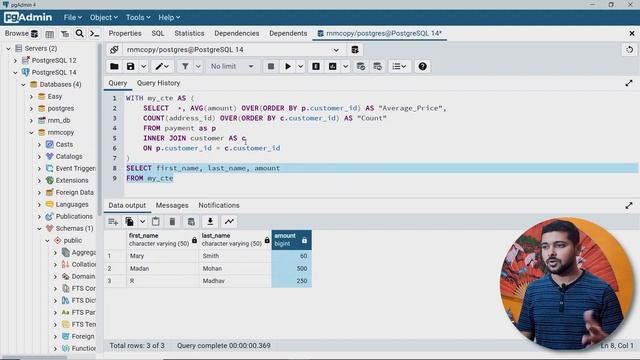This screenshot has height=360, width=640.
Task: Click the Delete trash icon in Data output
Action: [x=172, y=222]
